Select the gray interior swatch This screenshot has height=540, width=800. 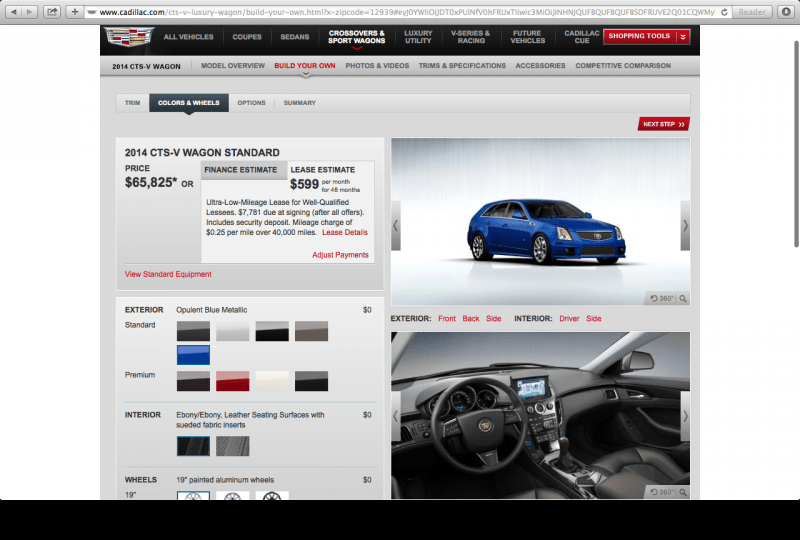tap(233, 446)
